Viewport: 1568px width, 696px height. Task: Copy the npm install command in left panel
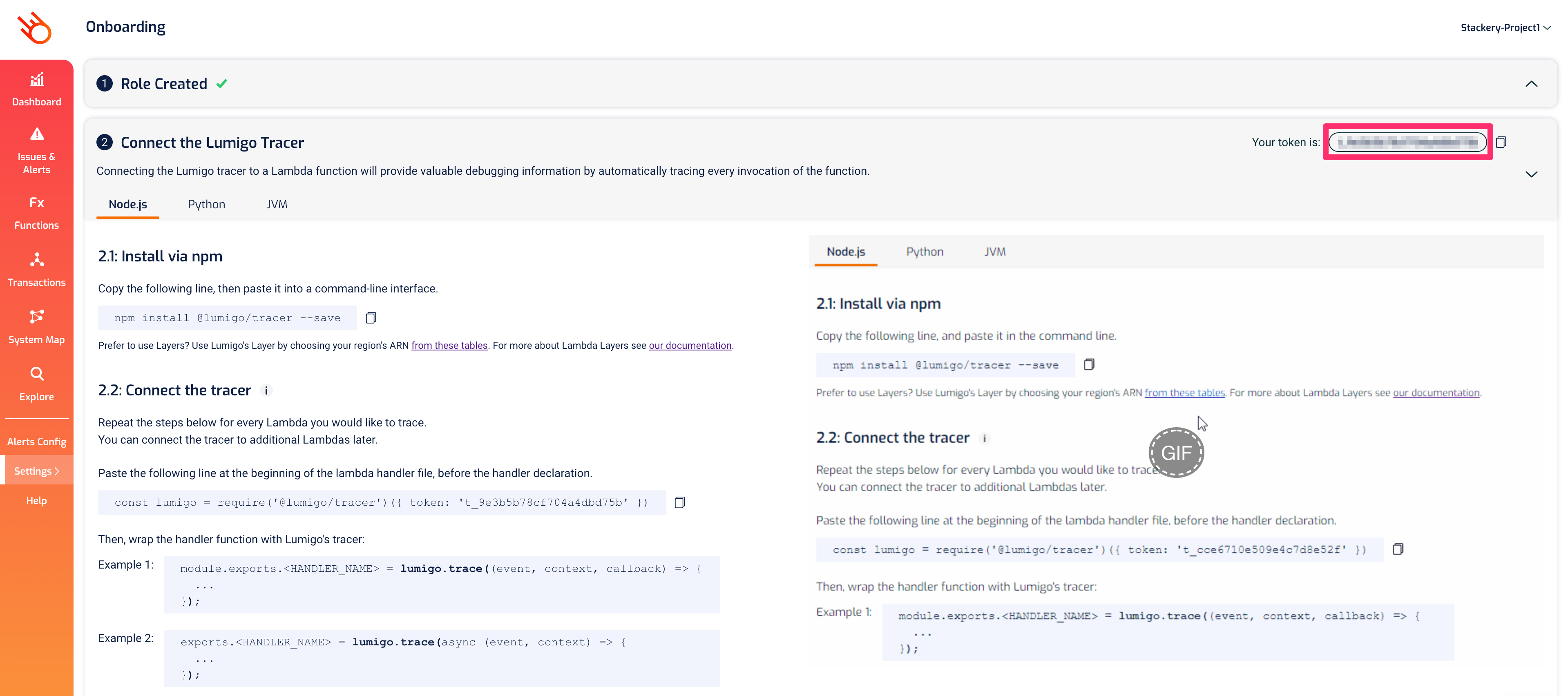click(371, 318)
